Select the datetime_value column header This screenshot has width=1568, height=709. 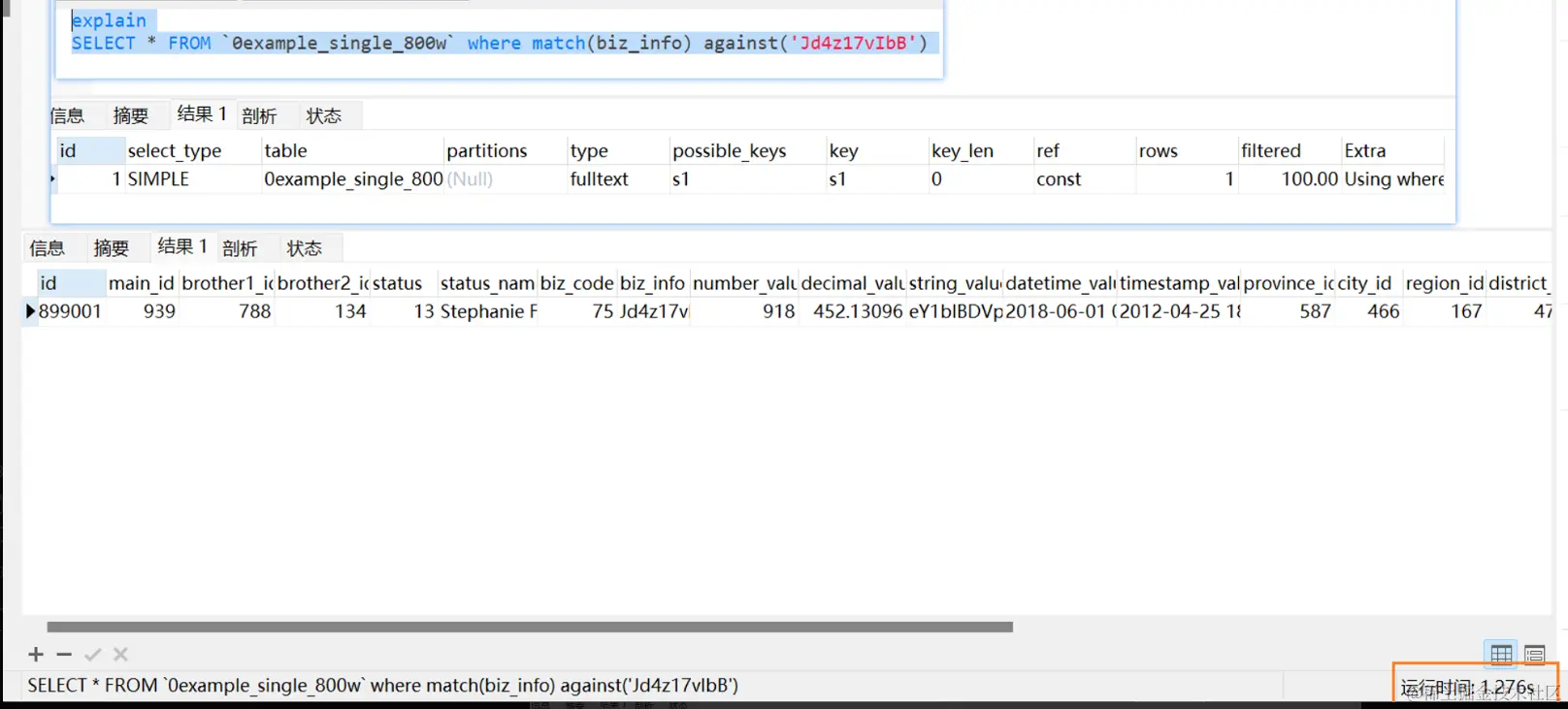coord(1061,283)
